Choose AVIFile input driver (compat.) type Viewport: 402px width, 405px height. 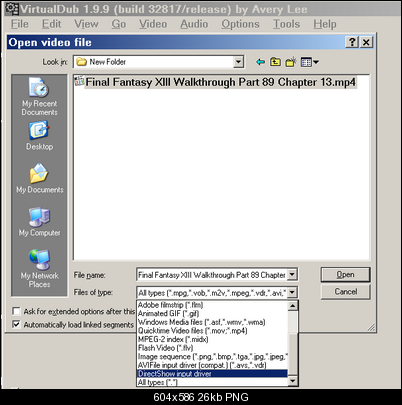[x=212, y=366]
